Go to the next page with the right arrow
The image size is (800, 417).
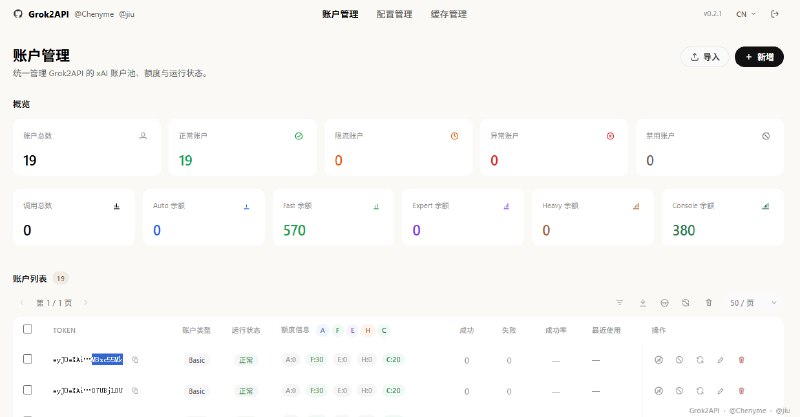coord(85,303)
